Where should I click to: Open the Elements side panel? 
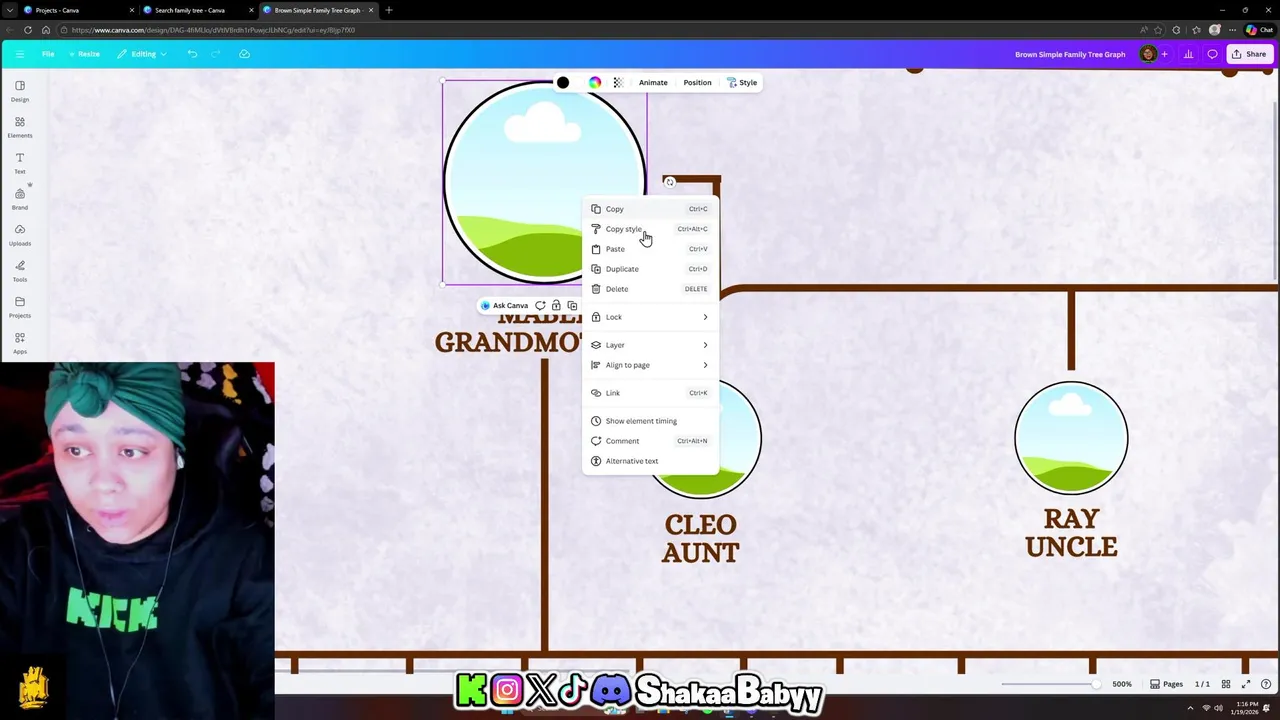pyautogui.click(x=19, y=127)
